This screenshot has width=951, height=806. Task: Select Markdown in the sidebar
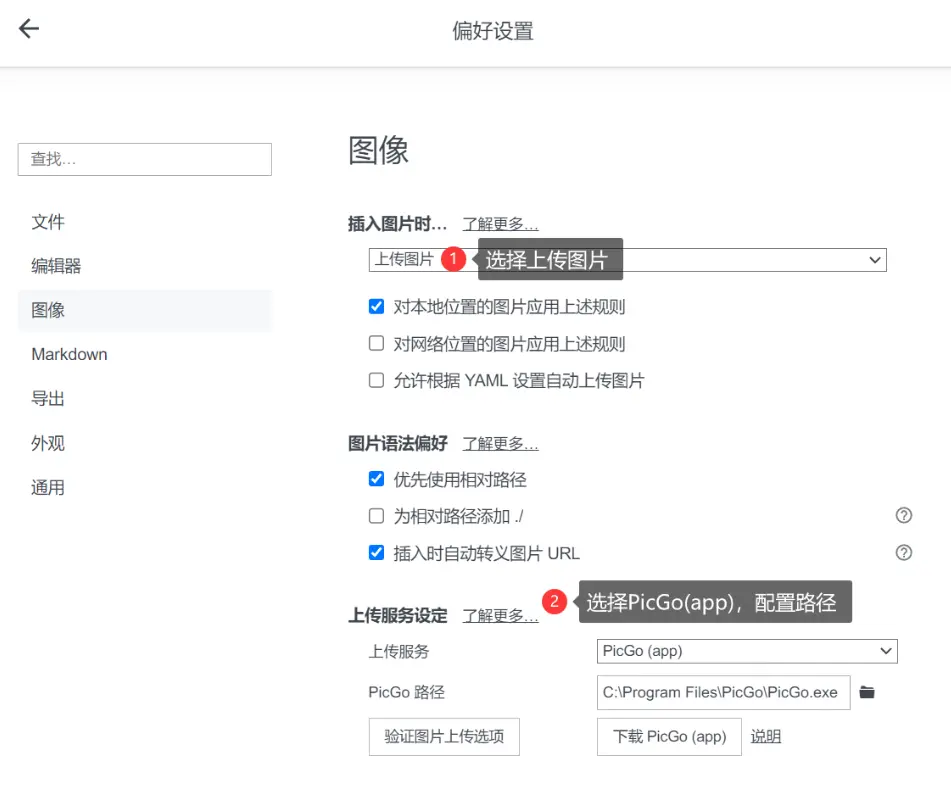click(x=69, y=354)
